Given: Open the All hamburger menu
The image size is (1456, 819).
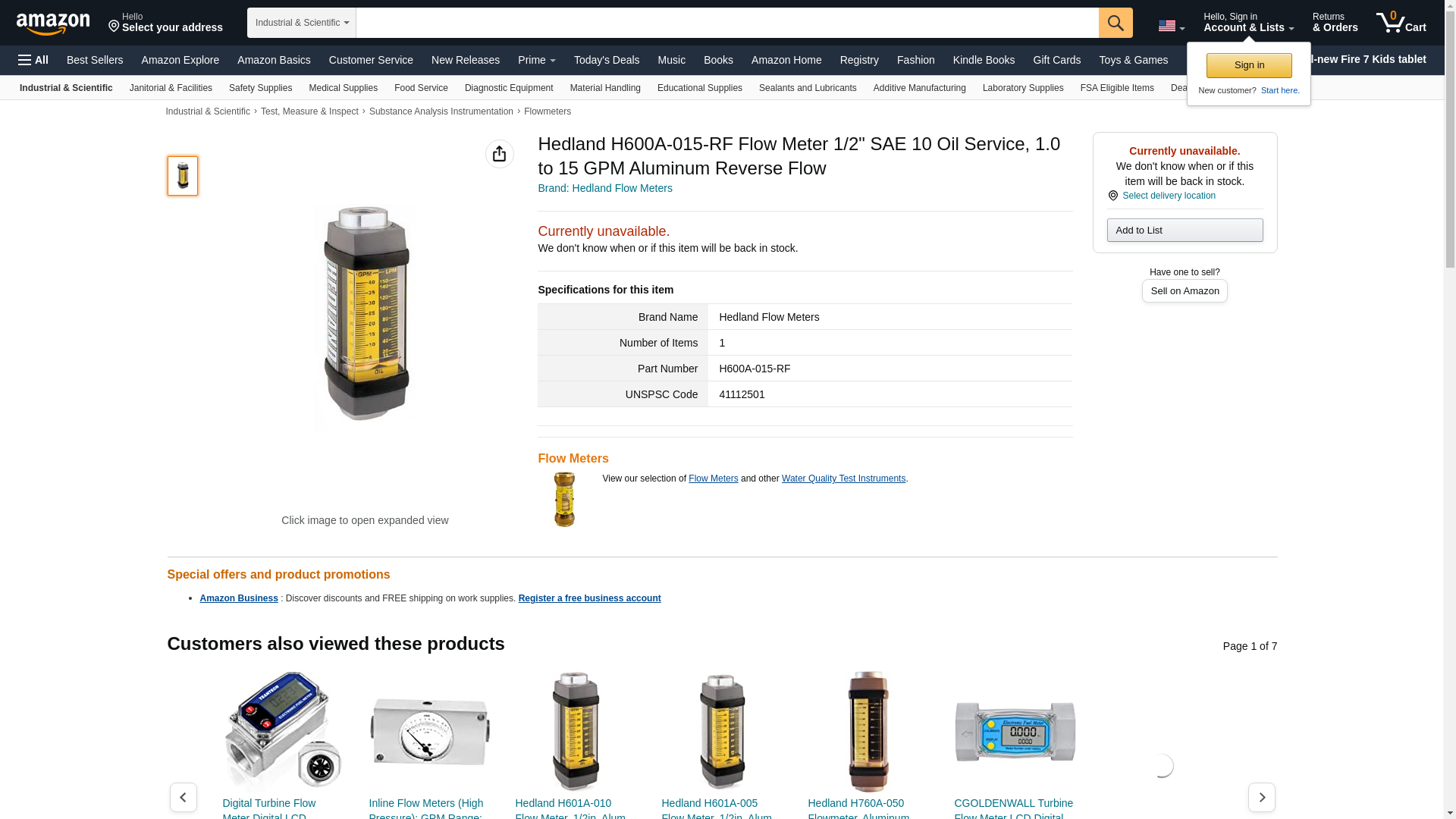Looking at the screenshot, I should 33,60.
